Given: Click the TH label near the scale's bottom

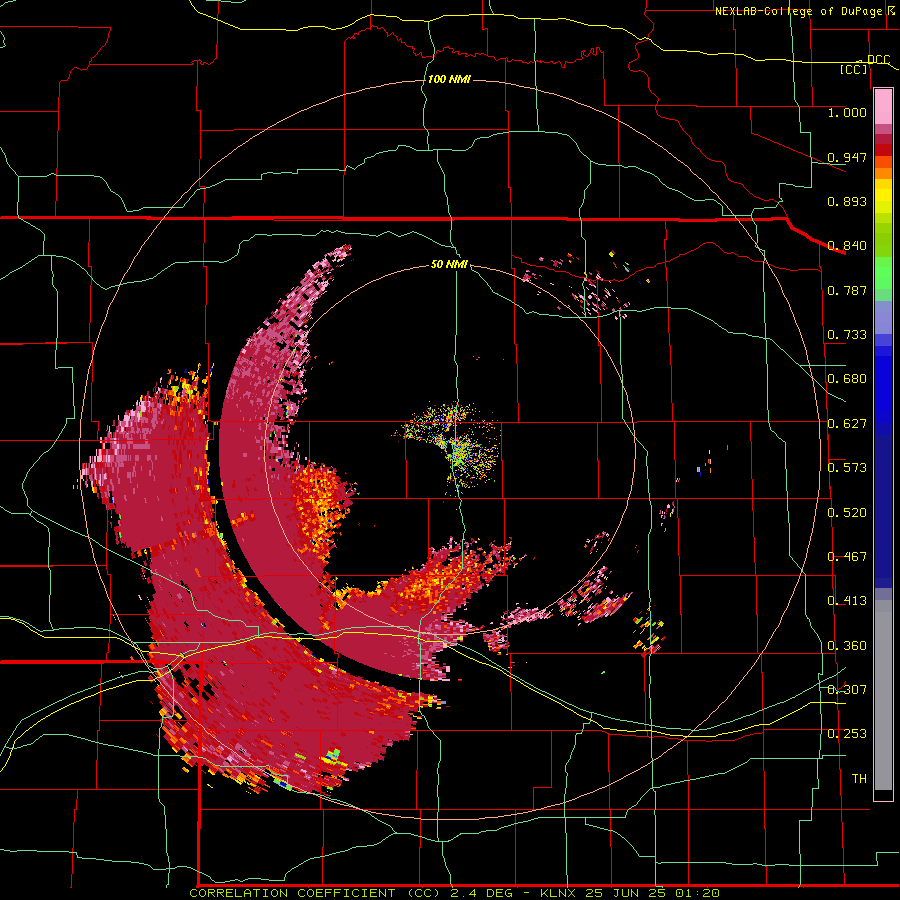Looking at the screenshot, I should [859, 779].
